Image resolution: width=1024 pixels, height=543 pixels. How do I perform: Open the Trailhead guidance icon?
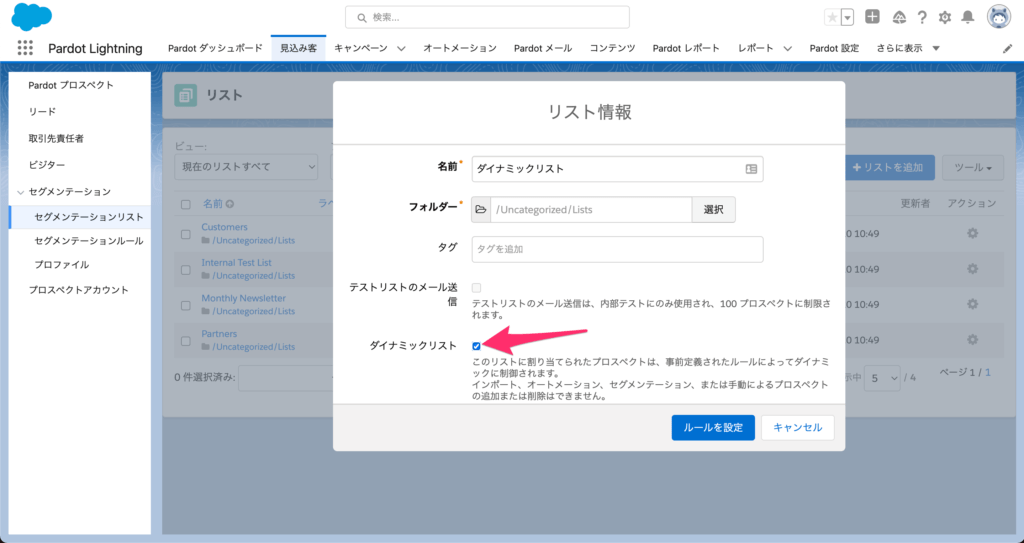click(x=899, y=18)
